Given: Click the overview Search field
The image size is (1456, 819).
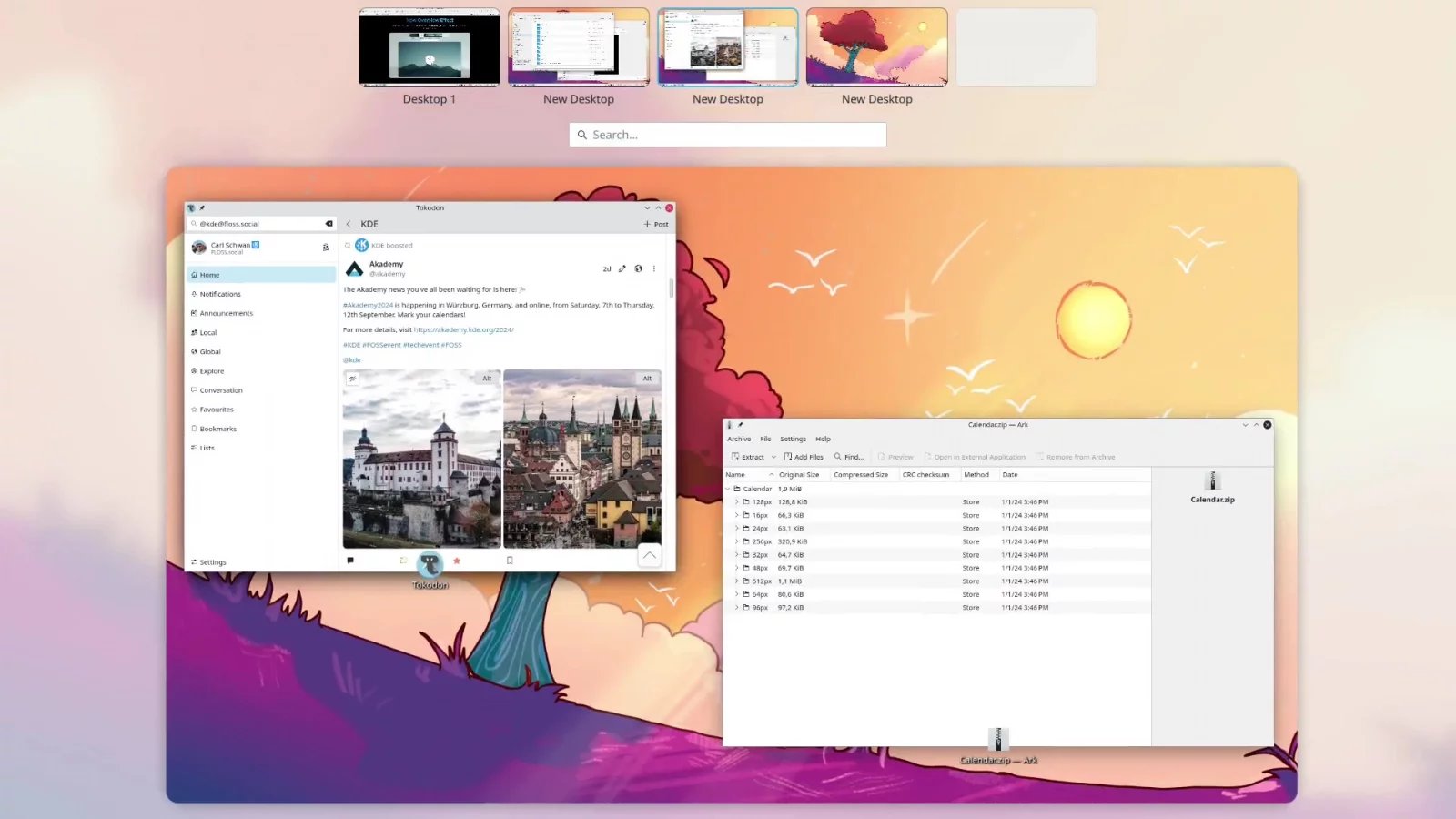Looking at the screenshot, I should coord(728,135).
